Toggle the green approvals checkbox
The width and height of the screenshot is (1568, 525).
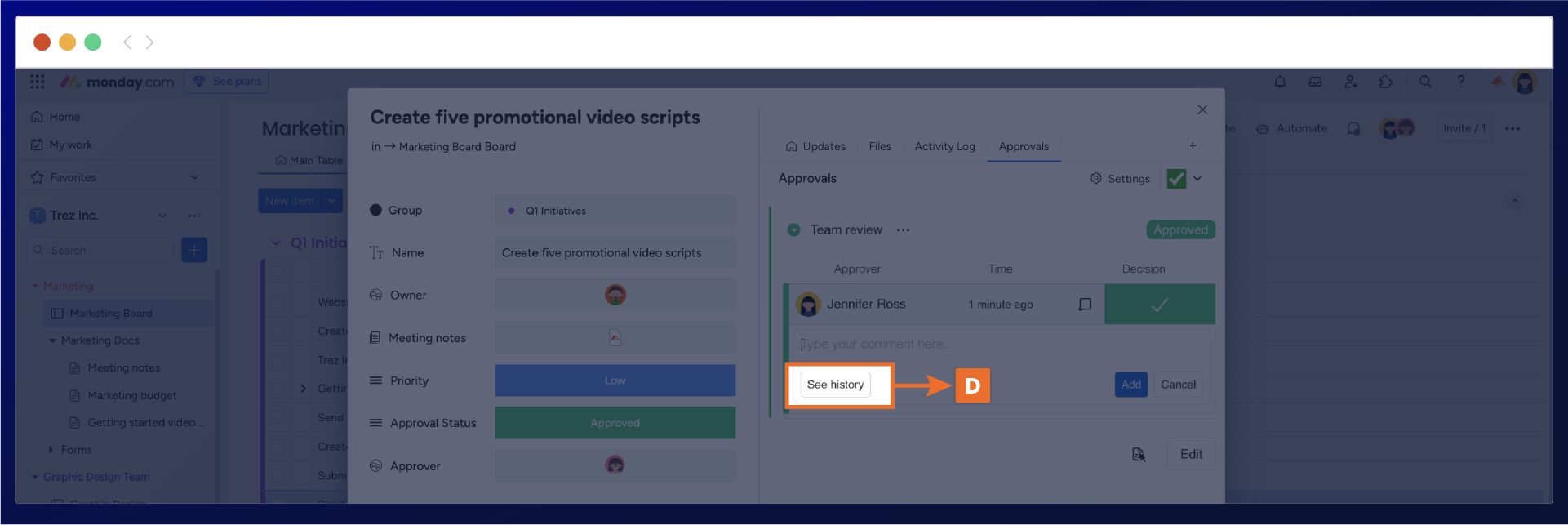(1176, 179)
